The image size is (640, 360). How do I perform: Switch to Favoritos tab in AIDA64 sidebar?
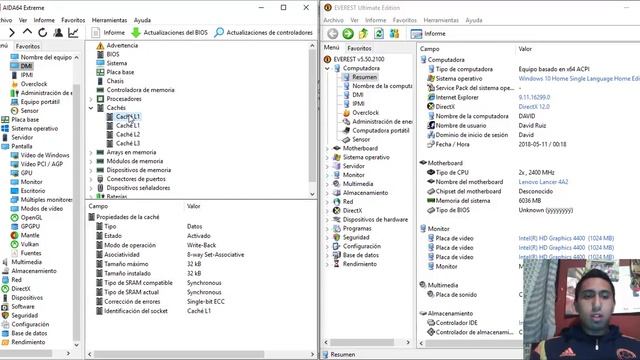[28, 47]
